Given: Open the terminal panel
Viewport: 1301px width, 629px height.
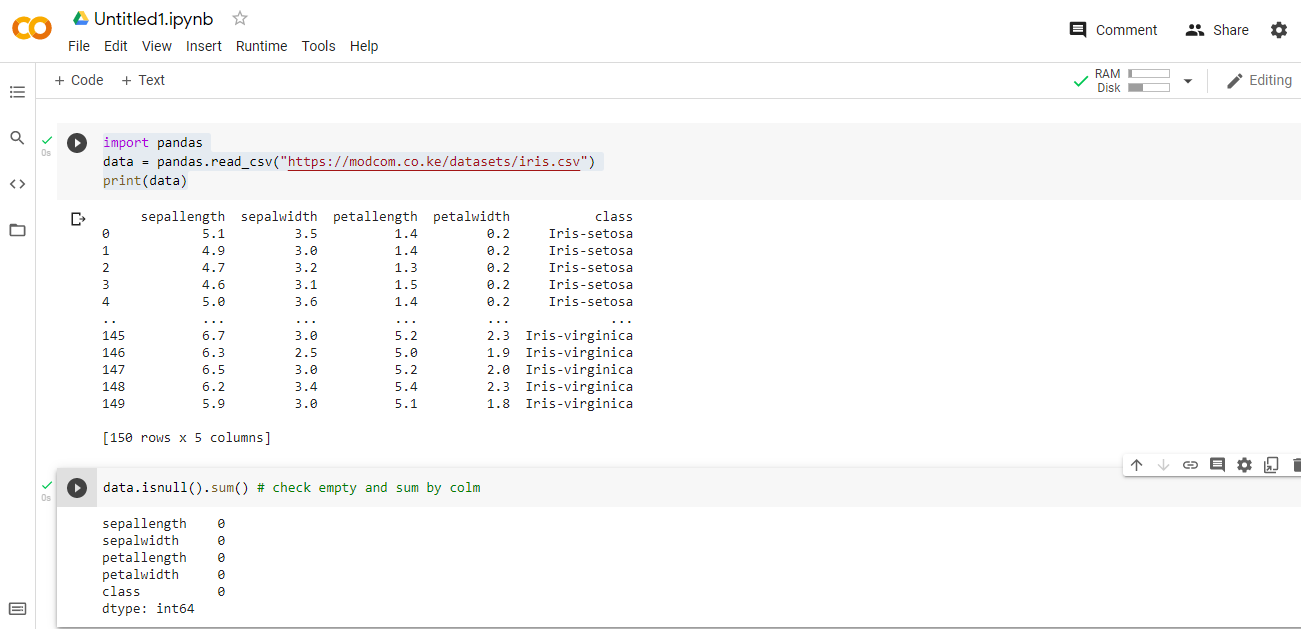Looking at the screenshot, I should pyautogui.click(x=17, y=608).
